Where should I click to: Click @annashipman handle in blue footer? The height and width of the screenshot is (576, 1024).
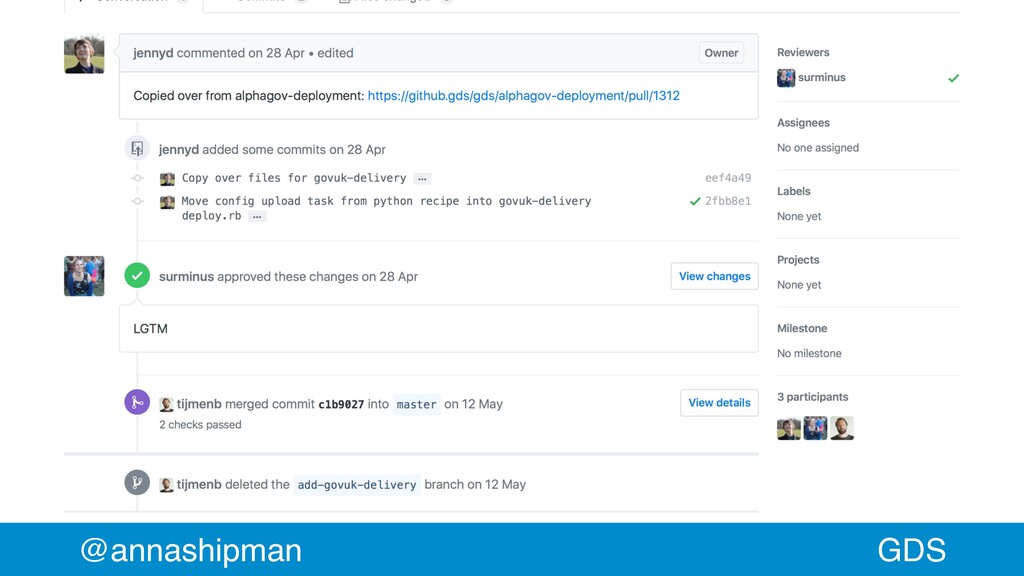point(191,550)
